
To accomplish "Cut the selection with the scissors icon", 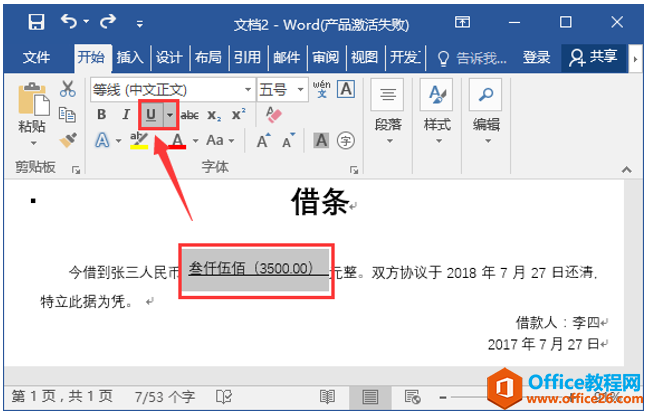I will coord(67,89).
